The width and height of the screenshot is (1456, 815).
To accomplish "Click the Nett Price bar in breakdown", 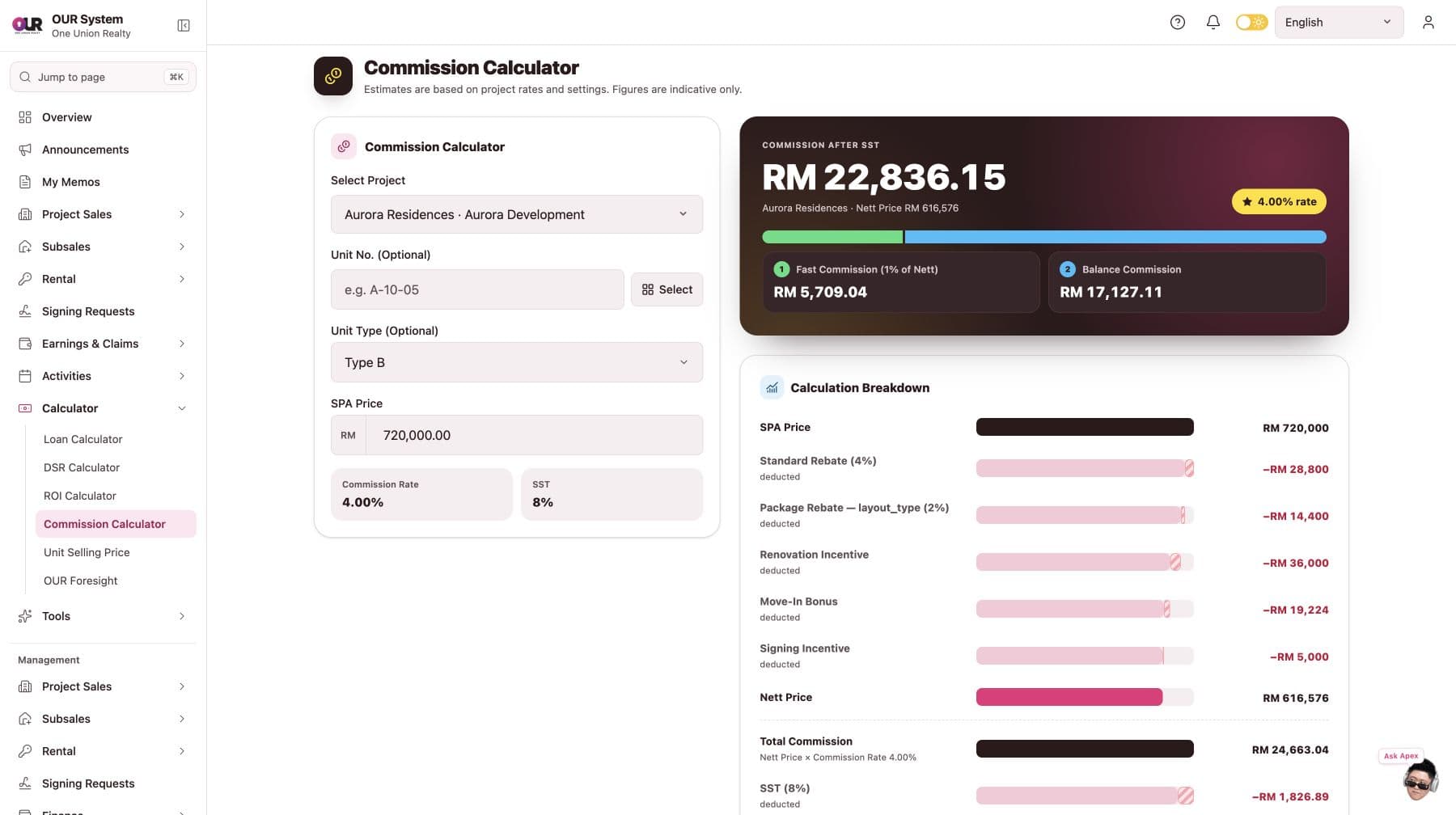I will pos(1069,697).
